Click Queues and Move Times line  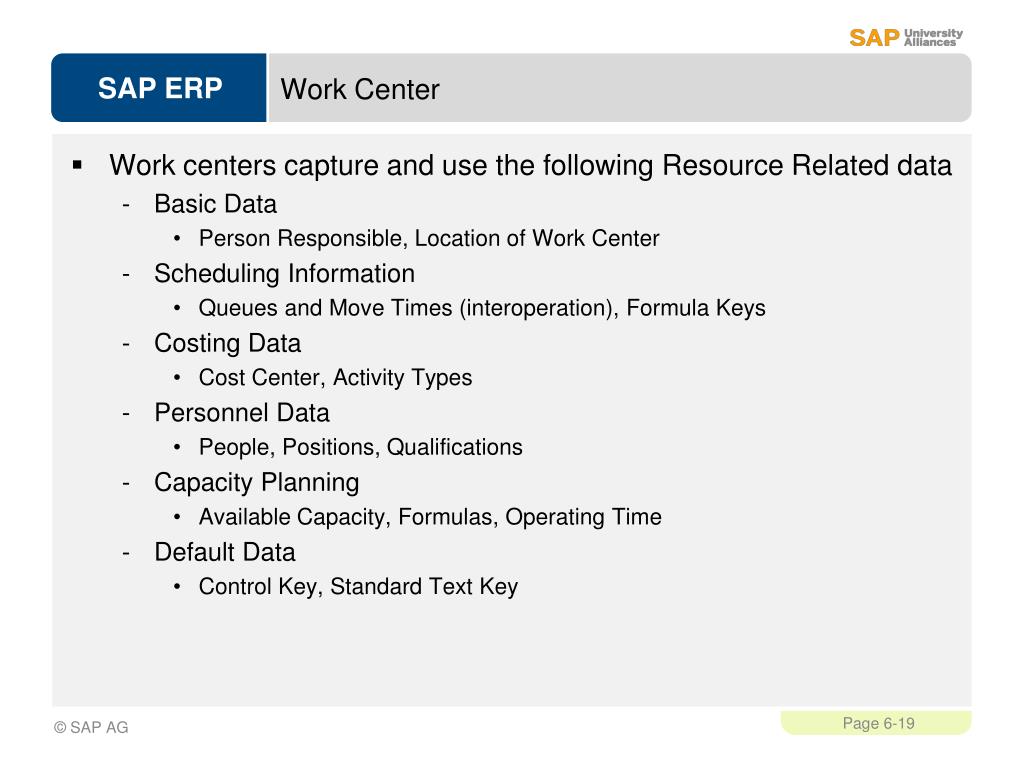(x=482, y=308)
